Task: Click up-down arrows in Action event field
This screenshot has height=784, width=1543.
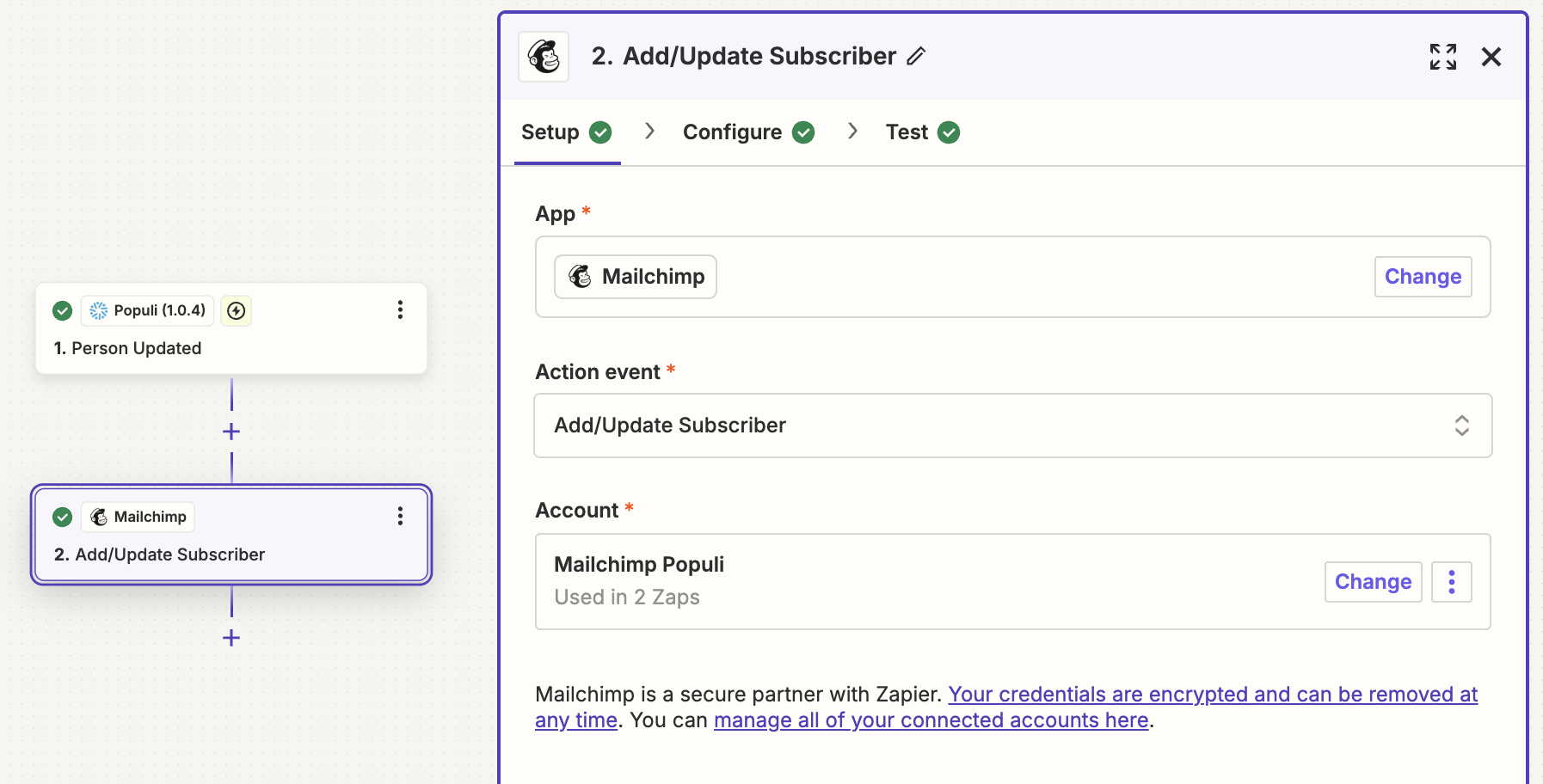Action: [x=1461, y=426]
